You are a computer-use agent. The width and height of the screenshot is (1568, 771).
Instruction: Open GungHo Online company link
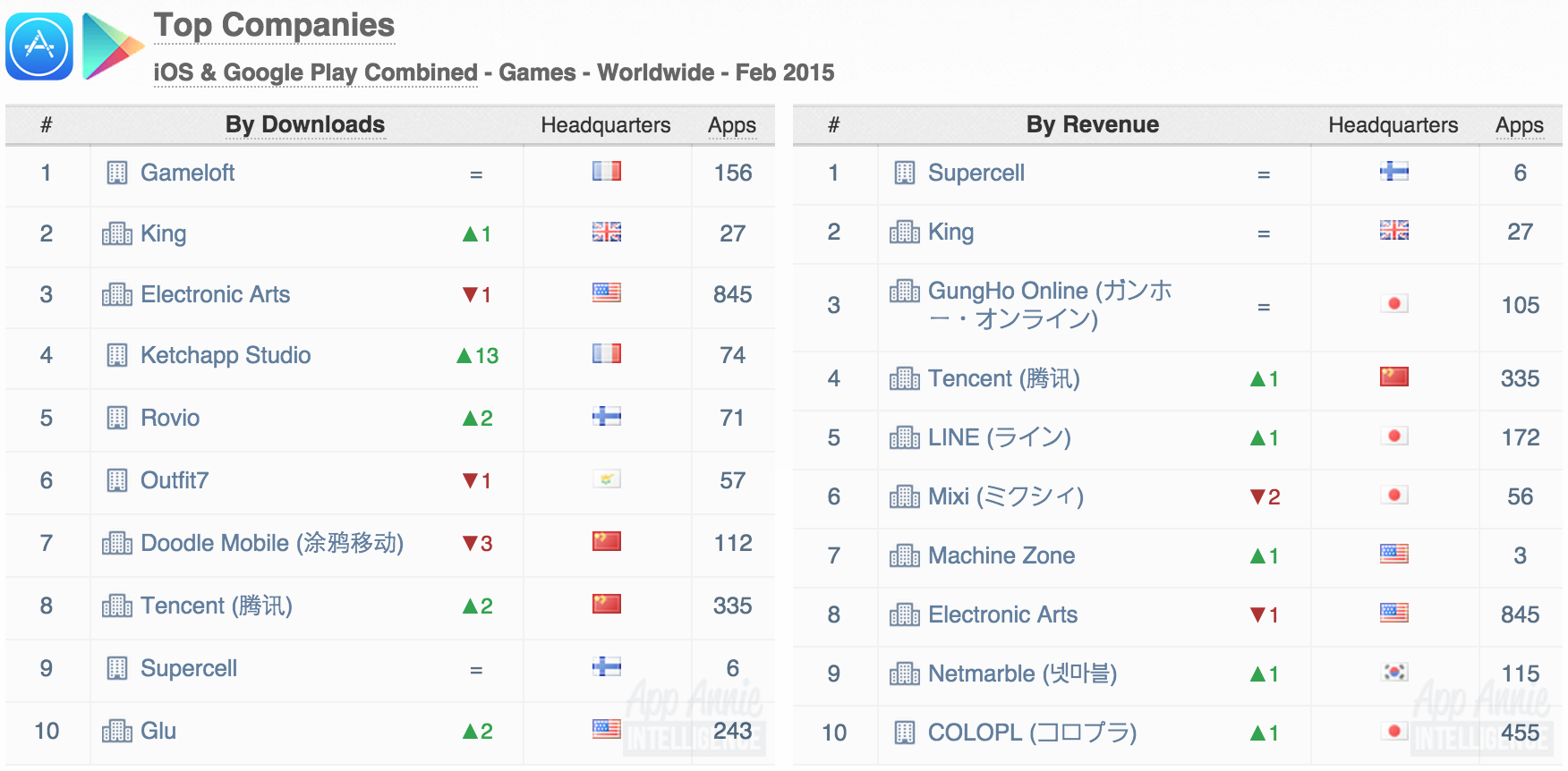(1050, 305)
